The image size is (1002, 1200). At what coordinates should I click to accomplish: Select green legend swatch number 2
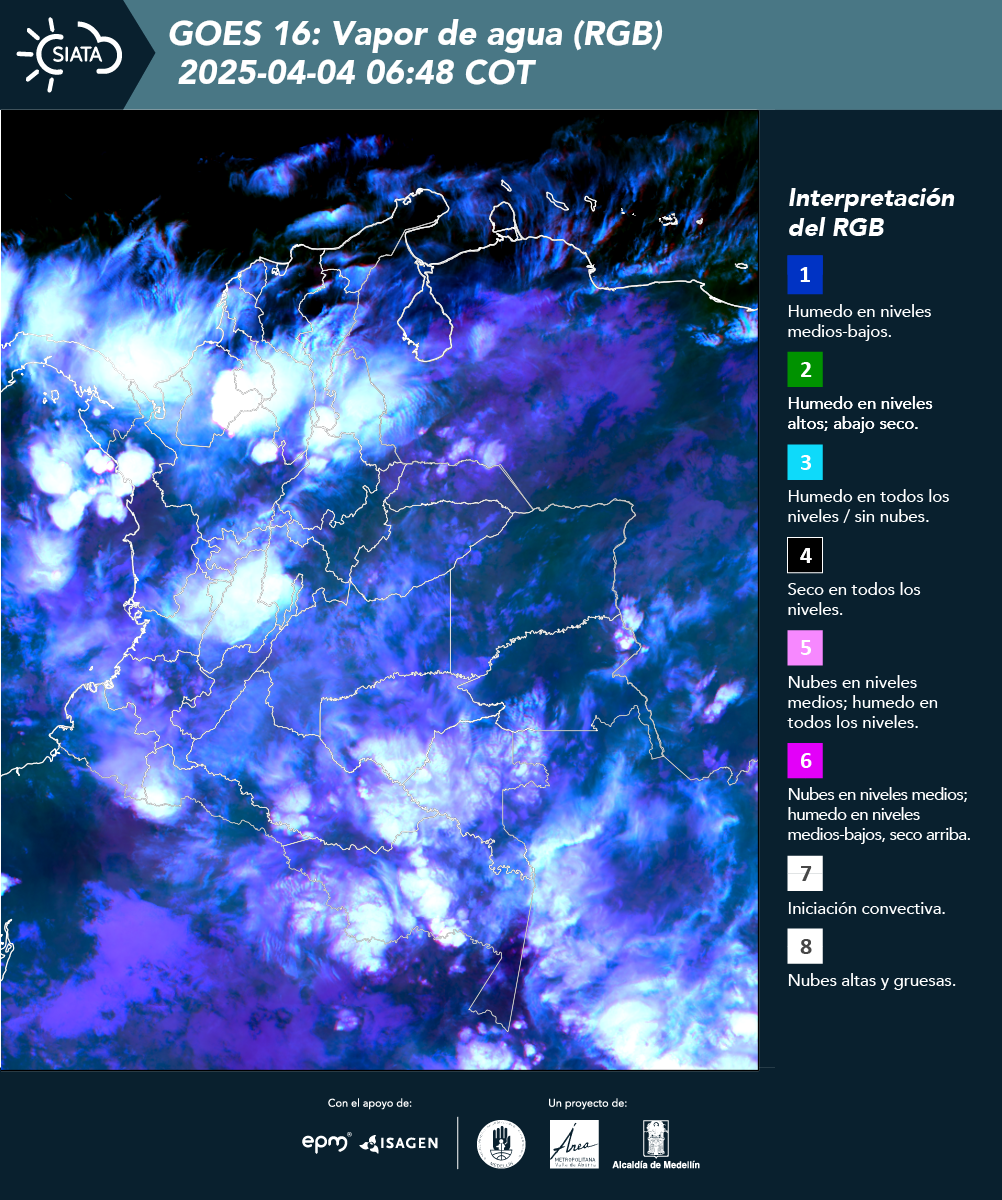[x=805, y=369]
